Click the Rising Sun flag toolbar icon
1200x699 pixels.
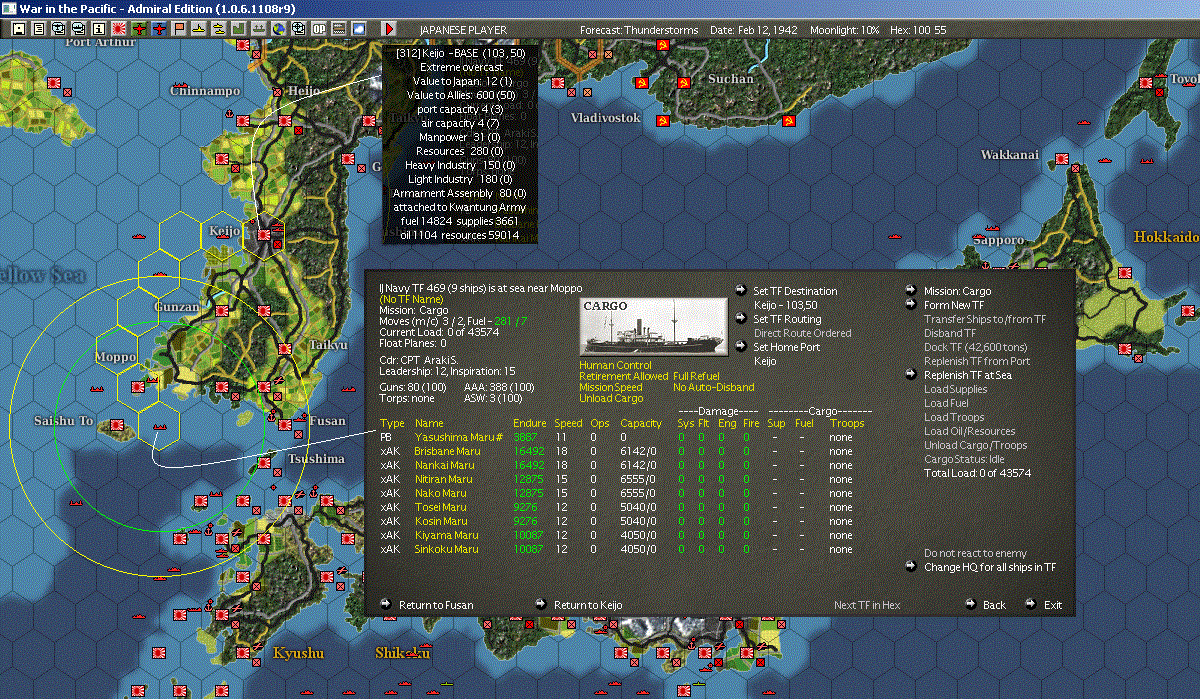(118, 29)
